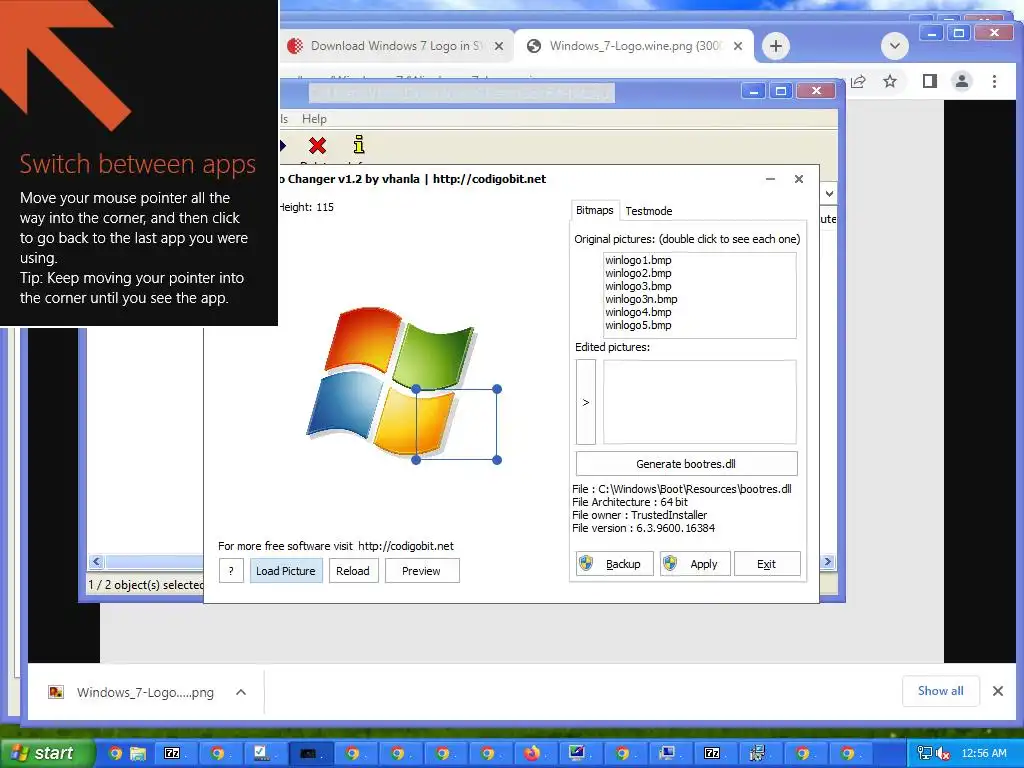Close the Chrome downloads bar

point(998,691)
